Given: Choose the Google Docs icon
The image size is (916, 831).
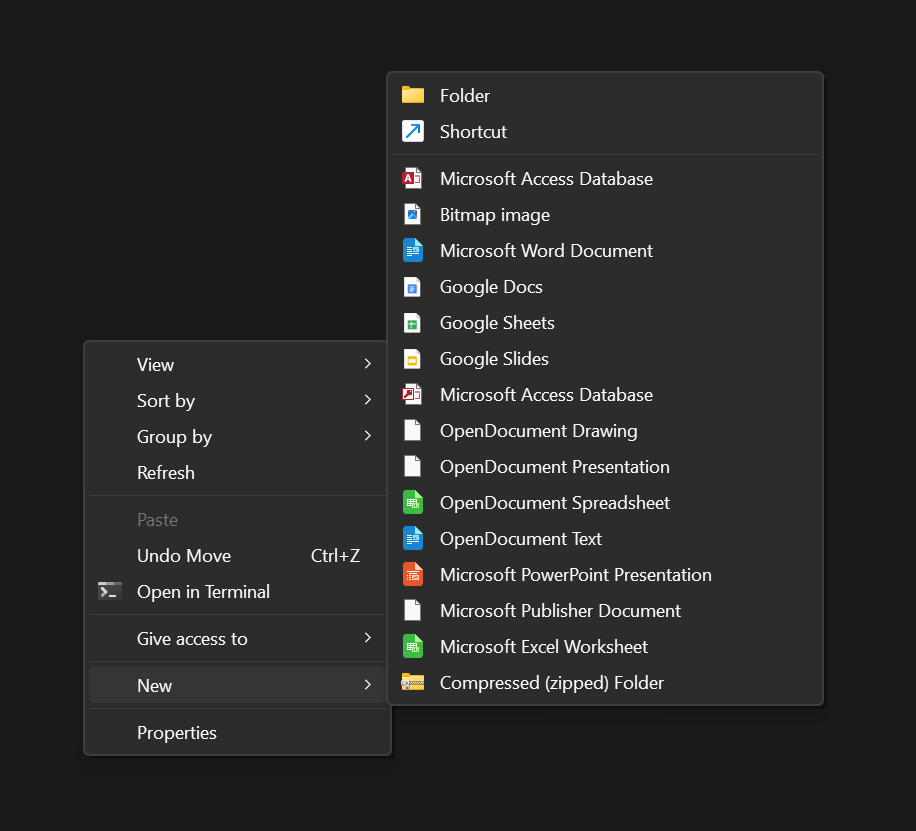Looking at the screenshot, I should [x=413, y=287].
